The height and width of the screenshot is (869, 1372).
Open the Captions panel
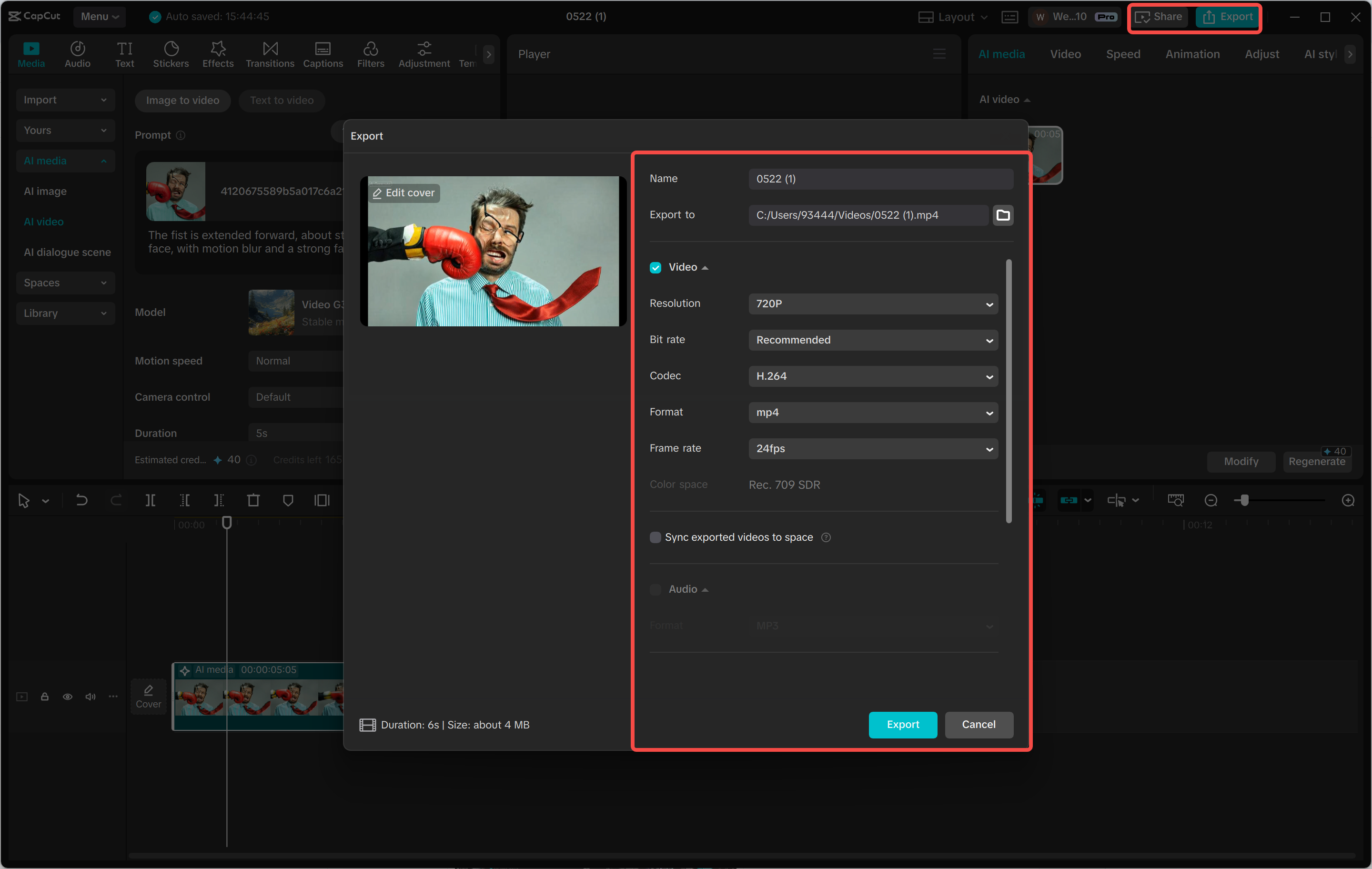323,53
